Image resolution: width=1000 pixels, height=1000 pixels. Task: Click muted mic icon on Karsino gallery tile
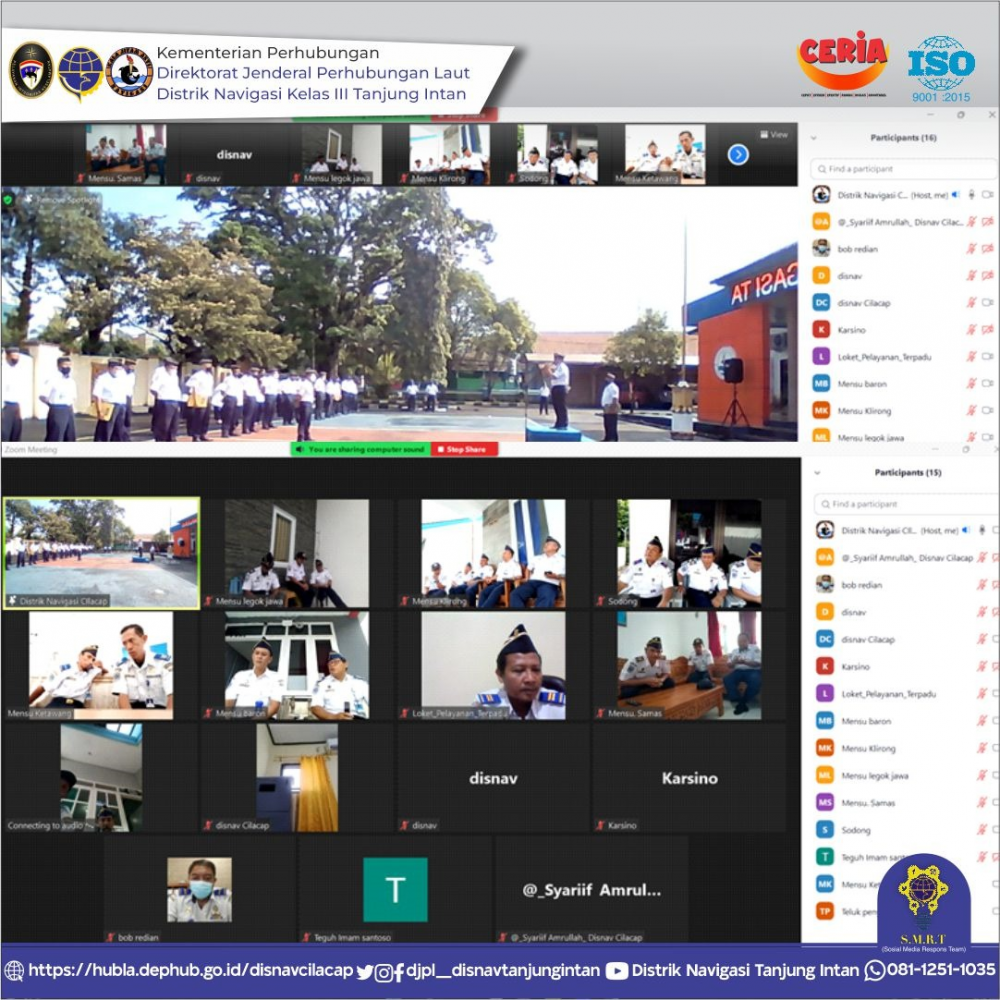pos(599,825)
